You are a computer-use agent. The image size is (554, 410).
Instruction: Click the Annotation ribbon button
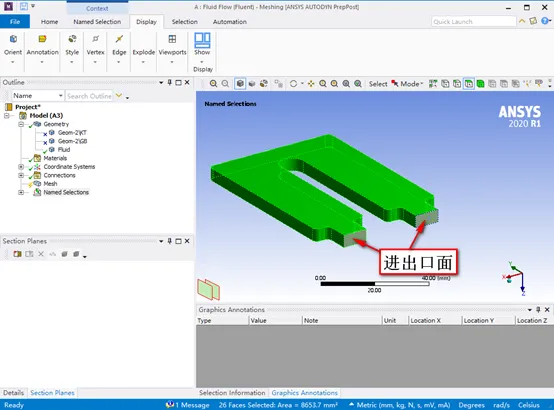(42, 48)
